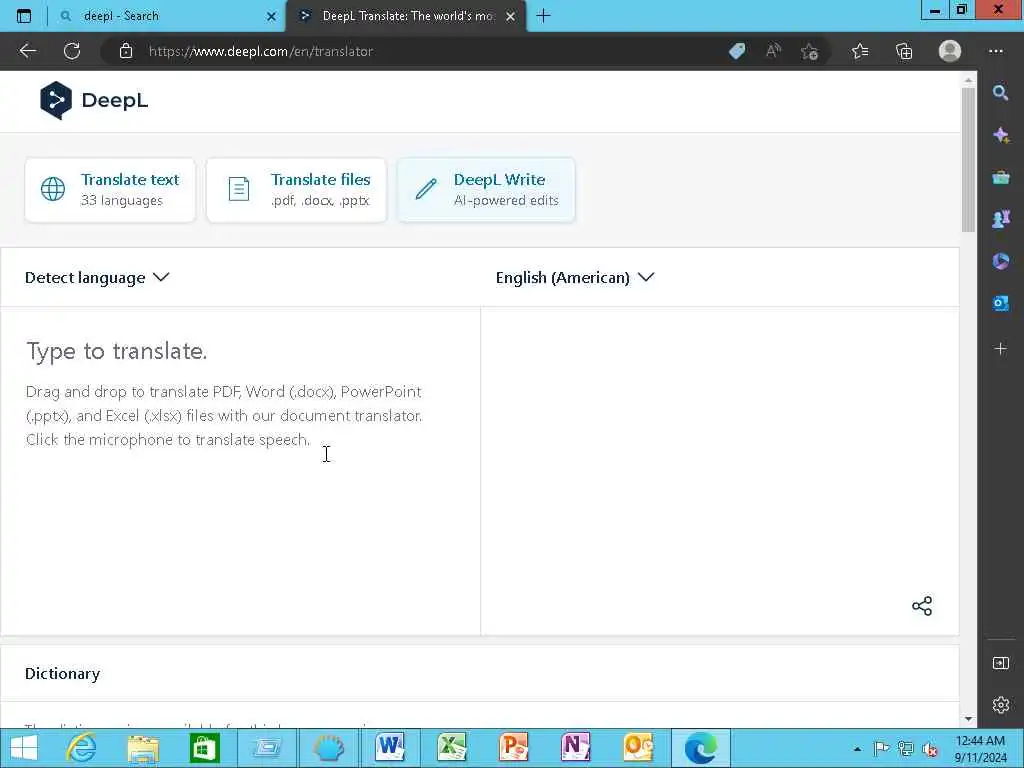The height and width of the screenshot is (768, 1024).
Task: Add sidebar app plus icon
Action: click(x=1000, y=349)
